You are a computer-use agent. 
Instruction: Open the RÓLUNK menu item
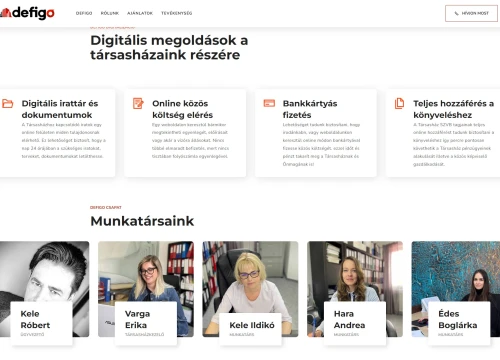pyautogui.click(x=110, y=13)
